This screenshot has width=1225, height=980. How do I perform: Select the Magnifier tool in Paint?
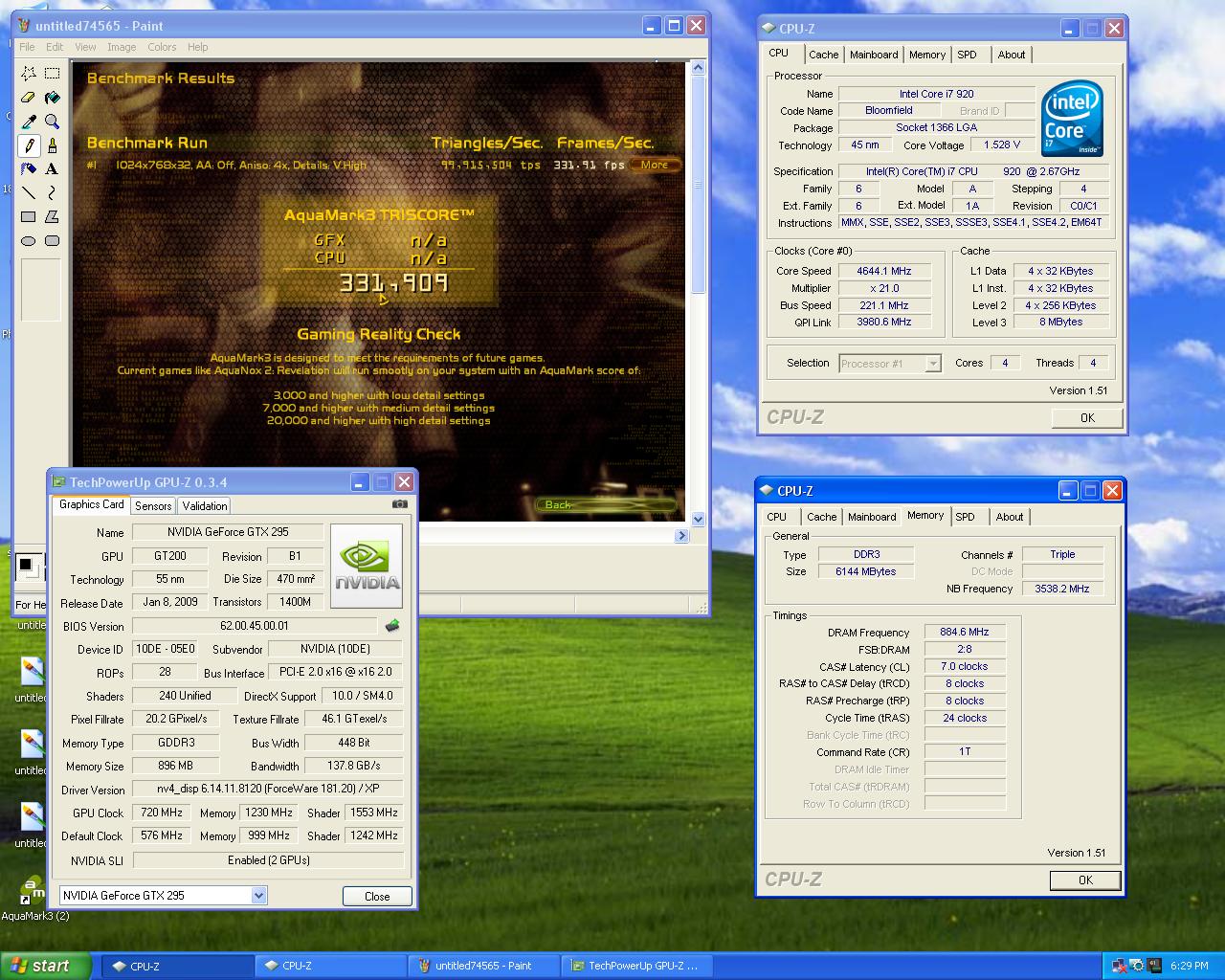tap(53, 122)
